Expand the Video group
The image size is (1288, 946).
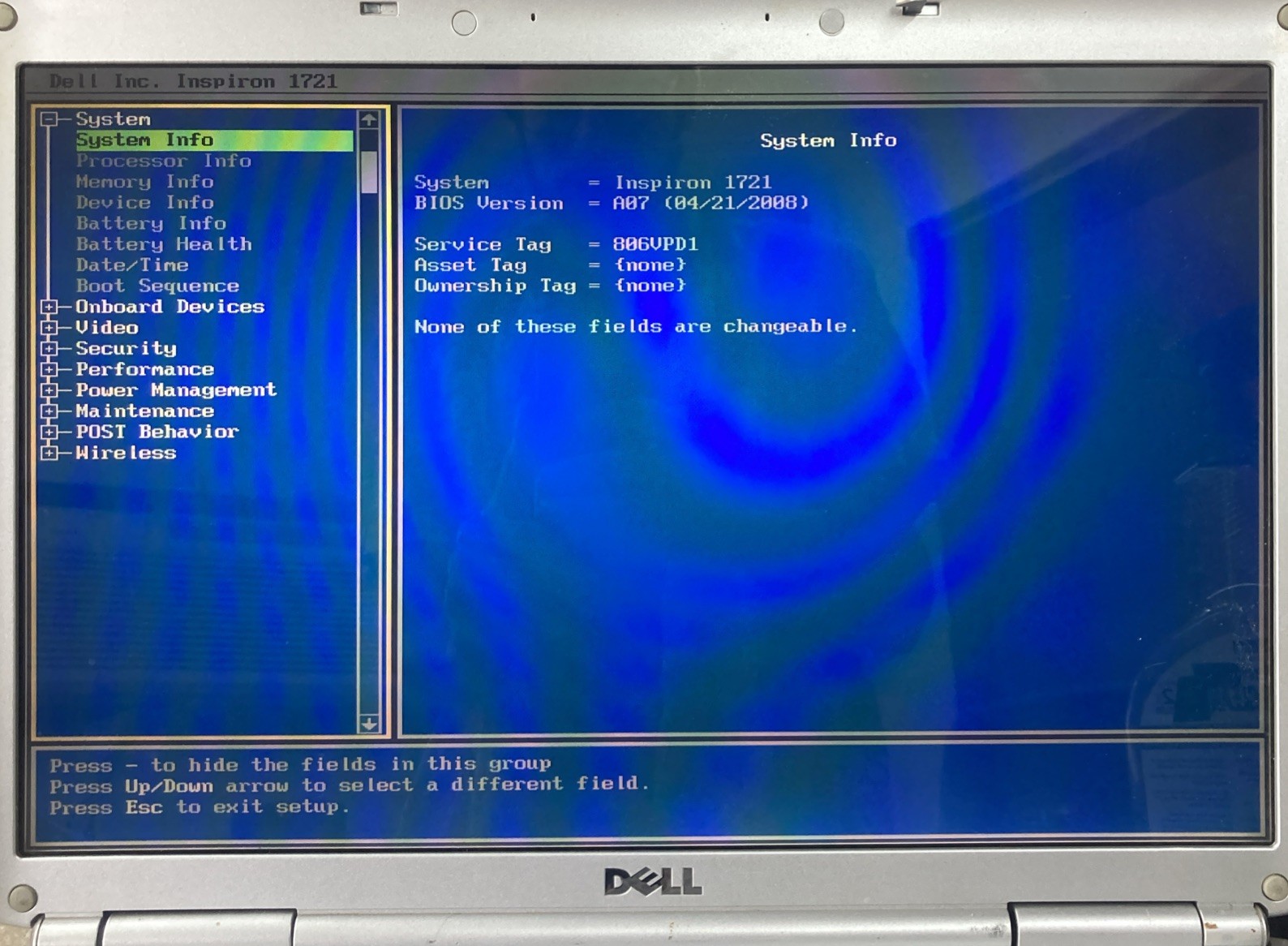(x=49, y=328)
